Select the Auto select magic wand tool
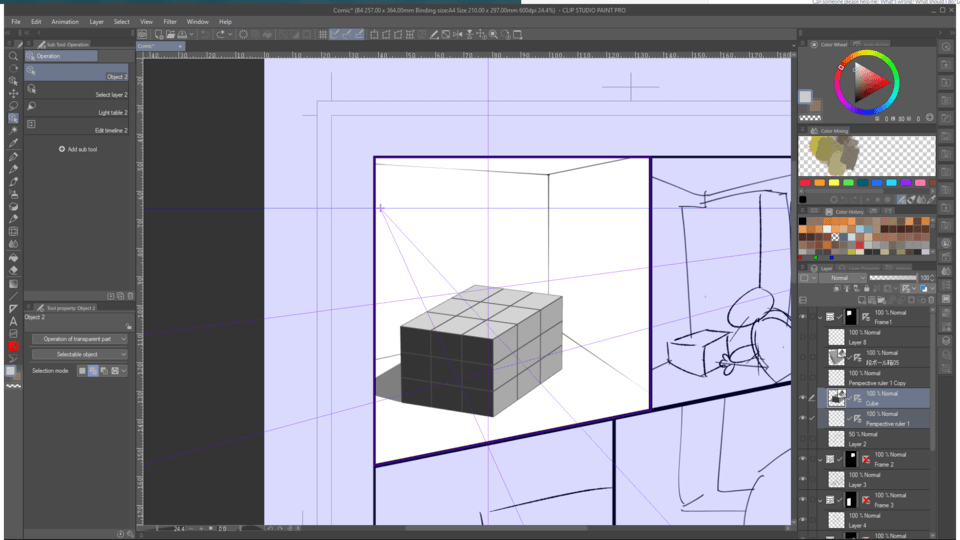 13,130
